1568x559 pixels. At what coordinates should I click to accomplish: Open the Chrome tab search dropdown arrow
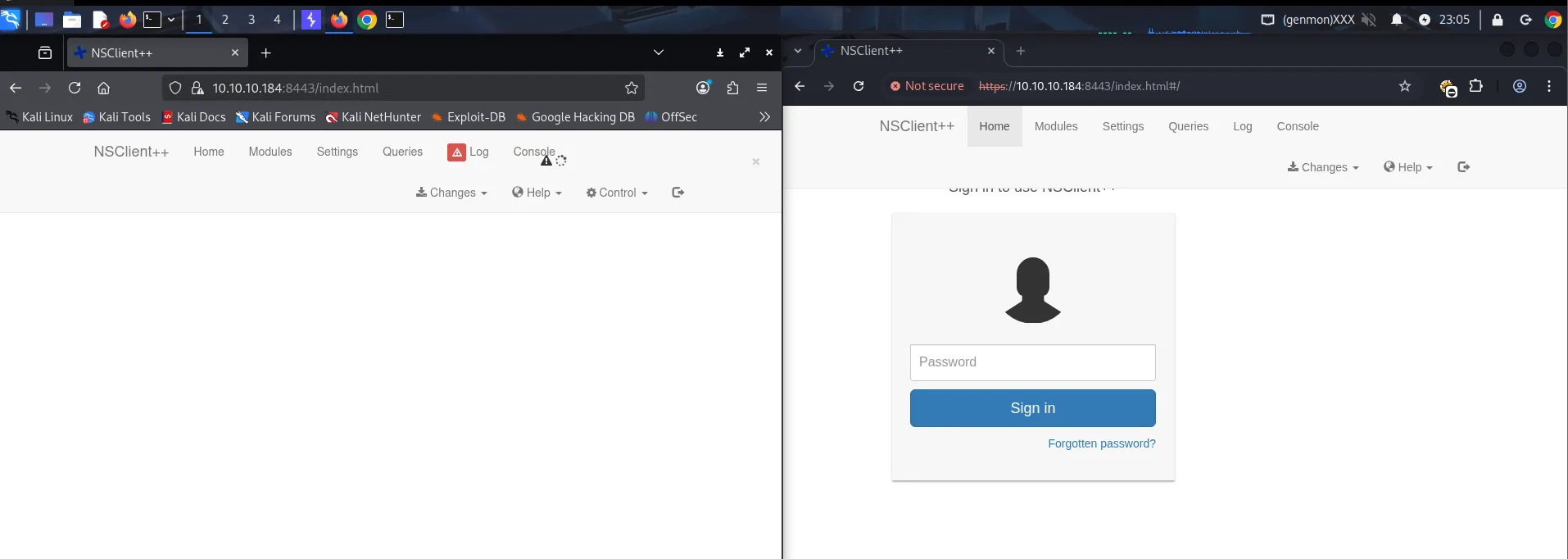pos(798,51)
